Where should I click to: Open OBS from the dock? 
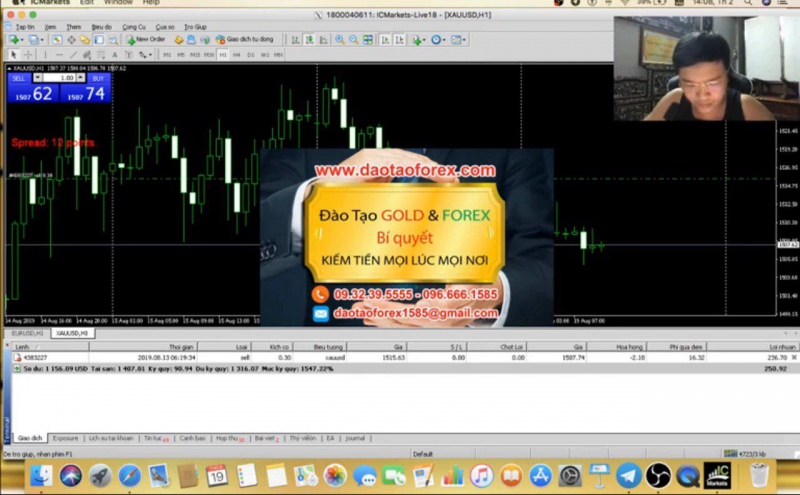pyautogui.click(x=658, y=476)
